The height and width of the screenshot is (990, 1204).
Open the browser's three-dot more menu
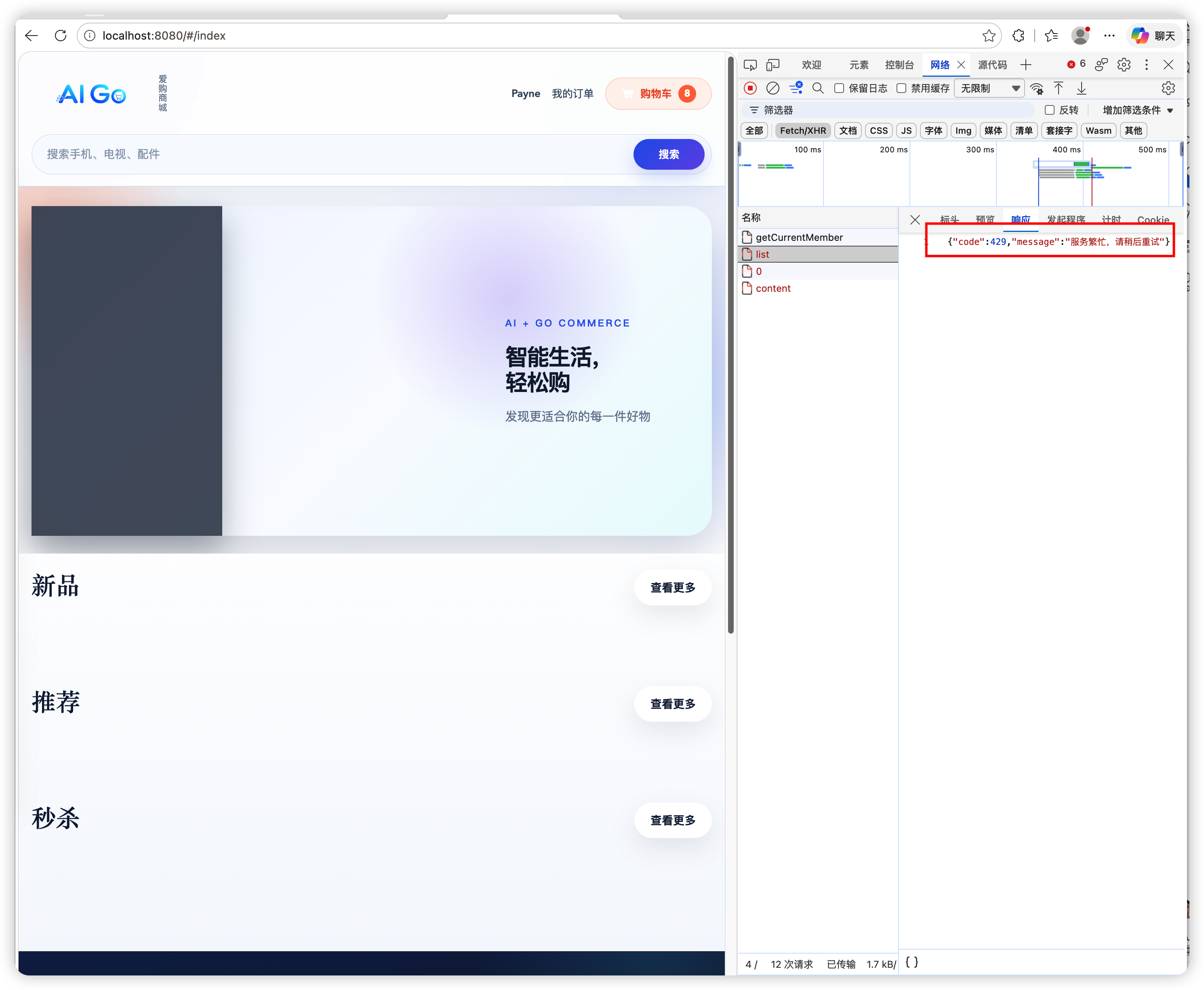pyautogui.click(x=1109, y=36)
